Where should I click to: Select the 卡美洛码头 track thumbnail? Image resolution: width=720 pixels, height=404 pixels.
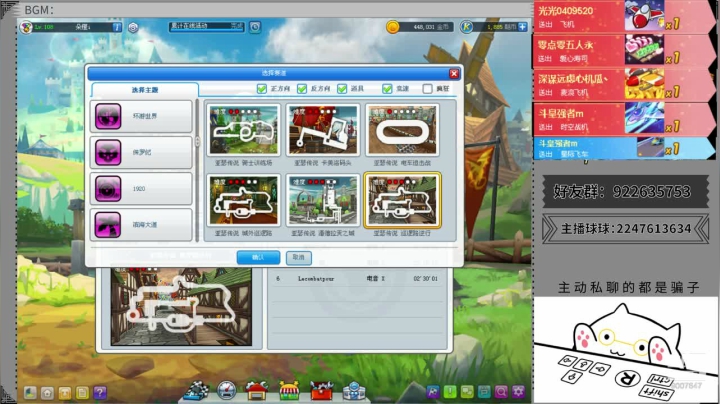click(x=323, y=130)
